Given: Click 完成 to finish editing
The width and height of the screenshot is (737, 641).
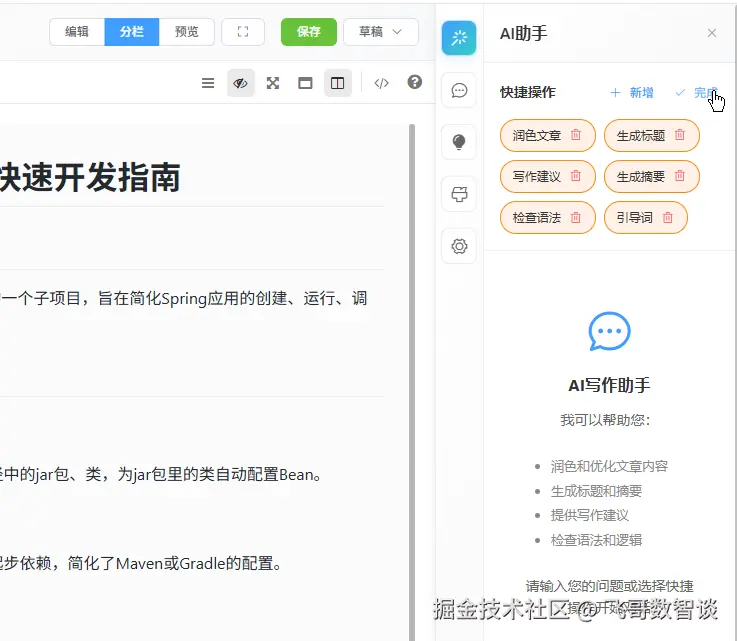Looking at the screenshot, I should pos(697,93).
